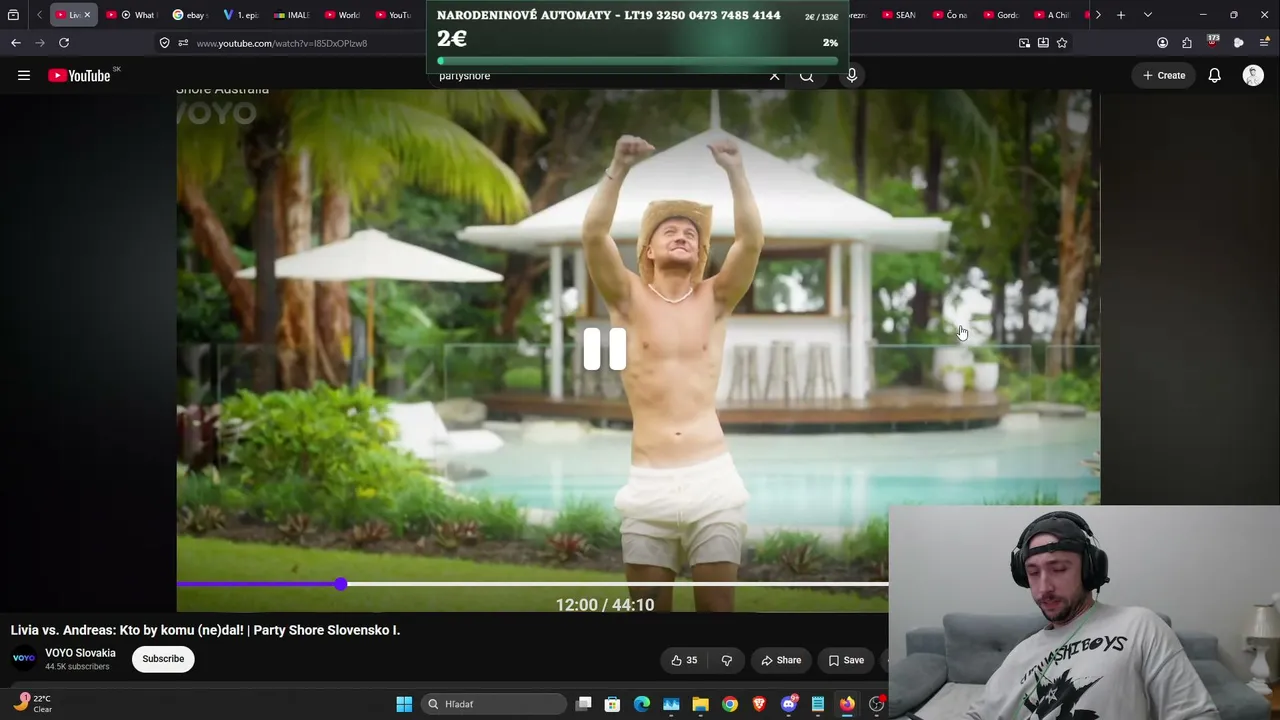Click the "44.5K subscribers" text
Image resolution: width=1280 pixels, height=720 pixels.
[77, 667]
